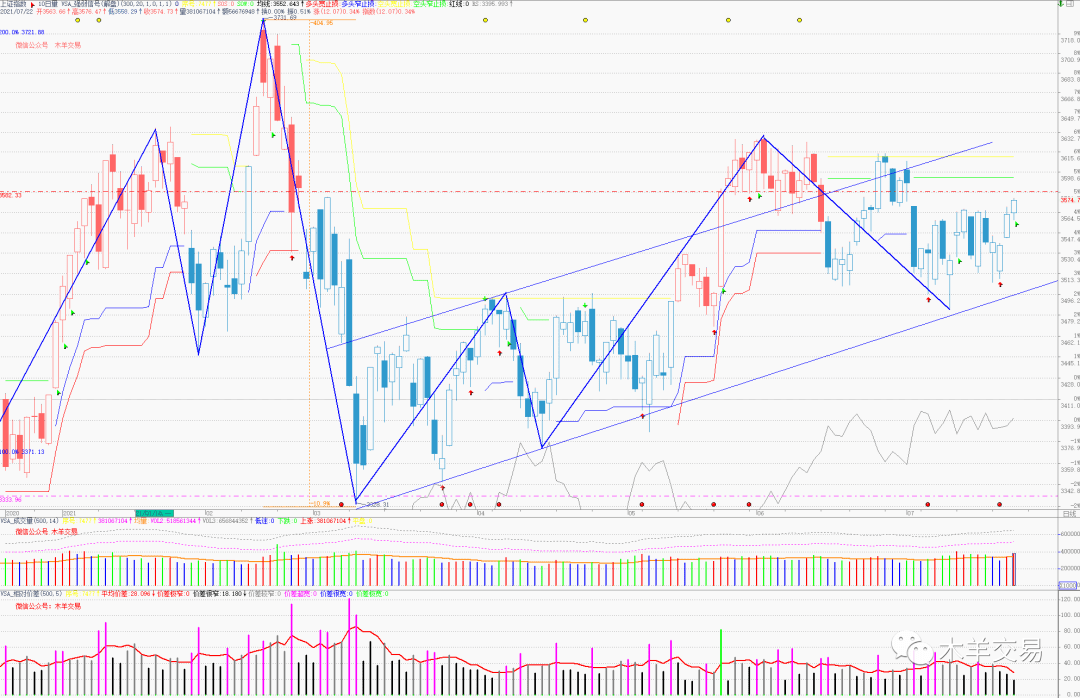Click green arrow beside the latest candlestick
Viewport: 1080px width, 698px height.
(1017, 225)
